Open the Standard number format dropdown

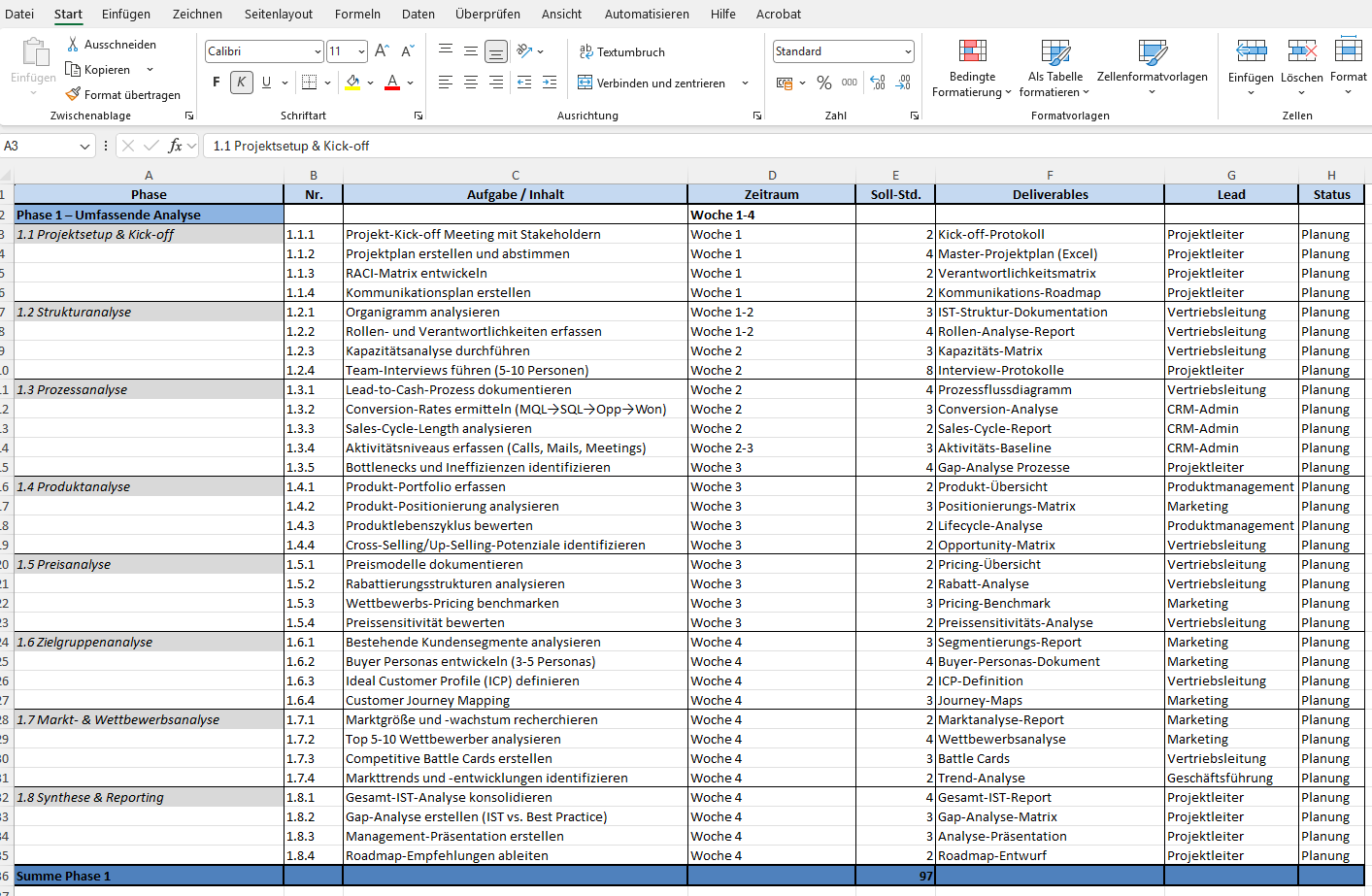907,50
